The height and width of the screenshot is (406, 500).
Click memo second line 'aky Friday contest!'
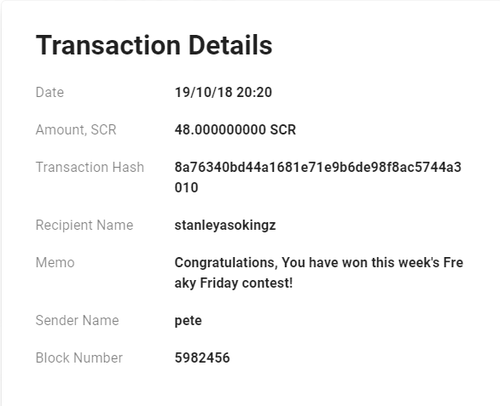tap(234, 283)
